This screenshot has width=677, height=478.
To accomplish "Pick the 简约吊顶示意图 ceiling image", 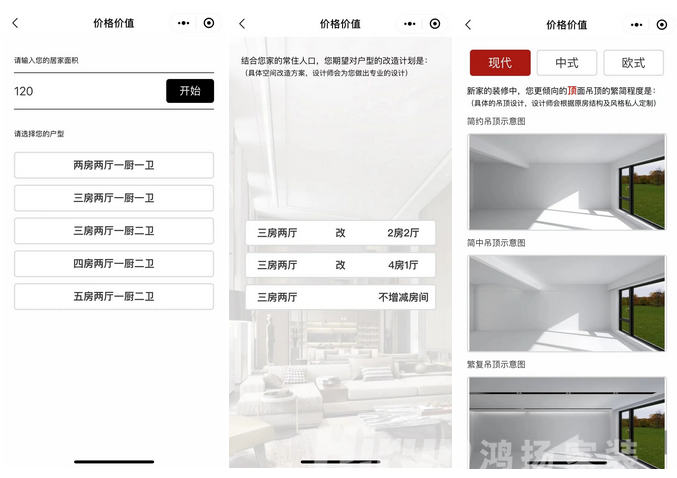I will click(x=566, y=181).
